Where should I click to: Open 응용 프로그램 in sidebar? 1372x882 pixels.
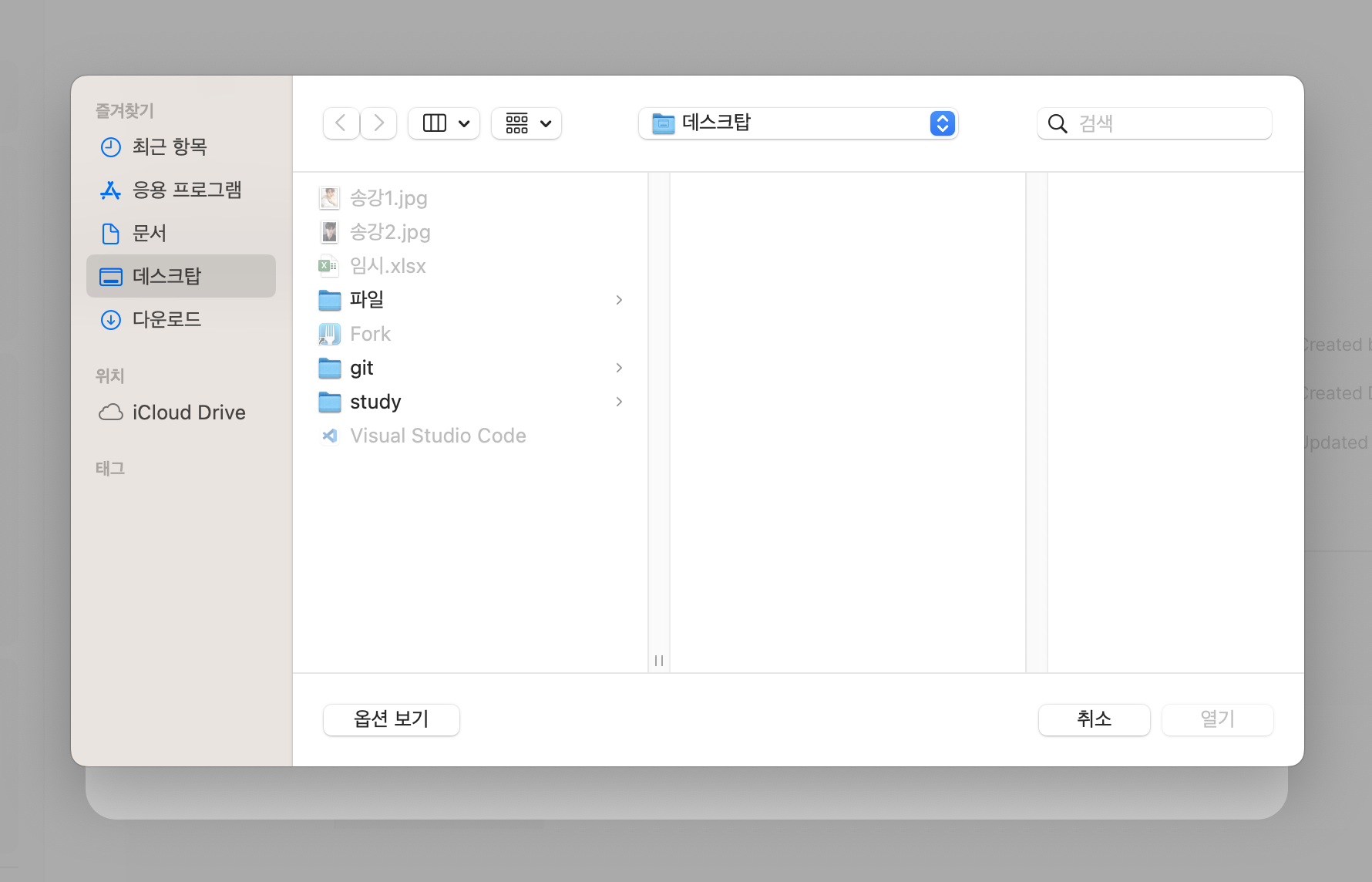click(x=187, y=190)
